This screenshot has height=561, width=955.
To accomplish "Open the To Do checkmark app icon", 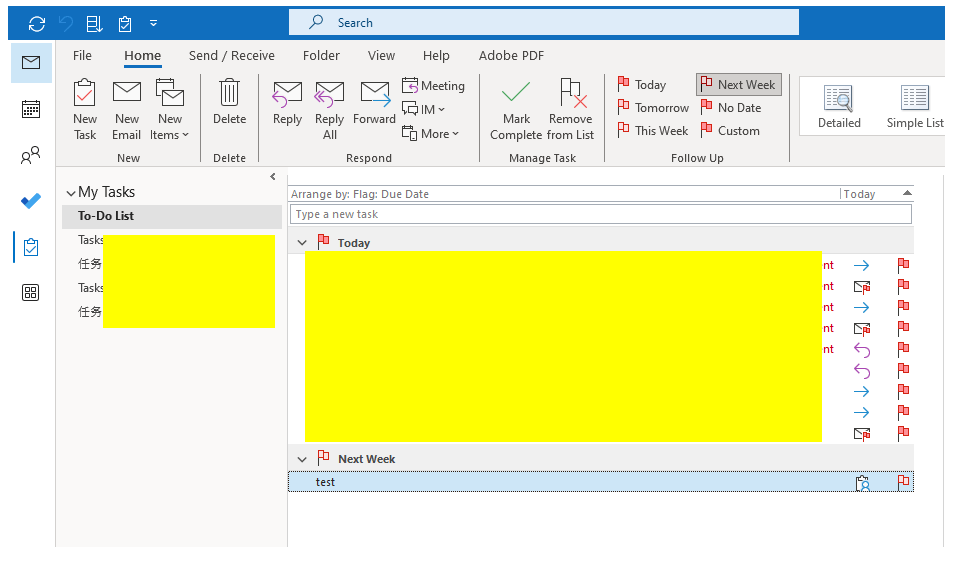I will 30,200.
